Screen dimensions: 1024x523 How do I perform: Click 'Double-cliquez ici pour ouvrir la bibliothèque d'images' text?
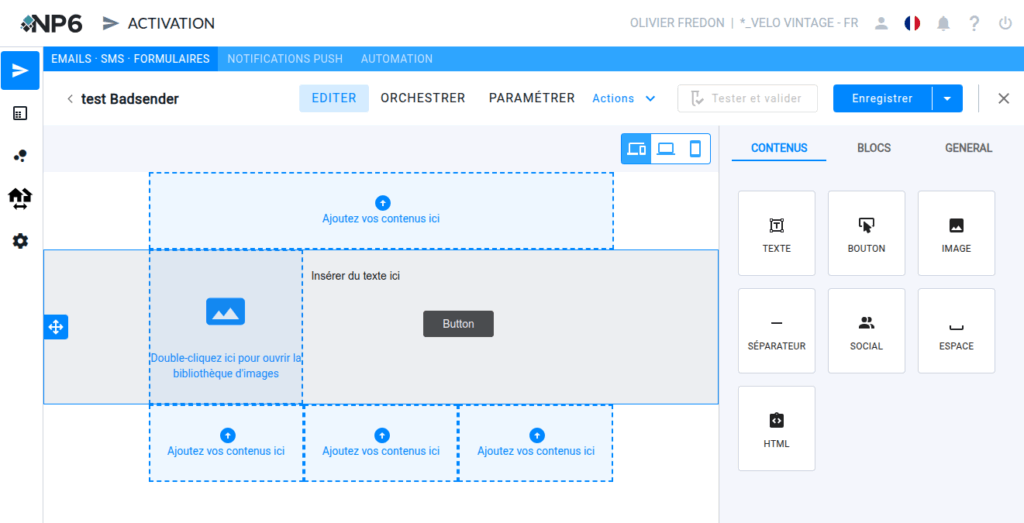[x=226, y=366]
